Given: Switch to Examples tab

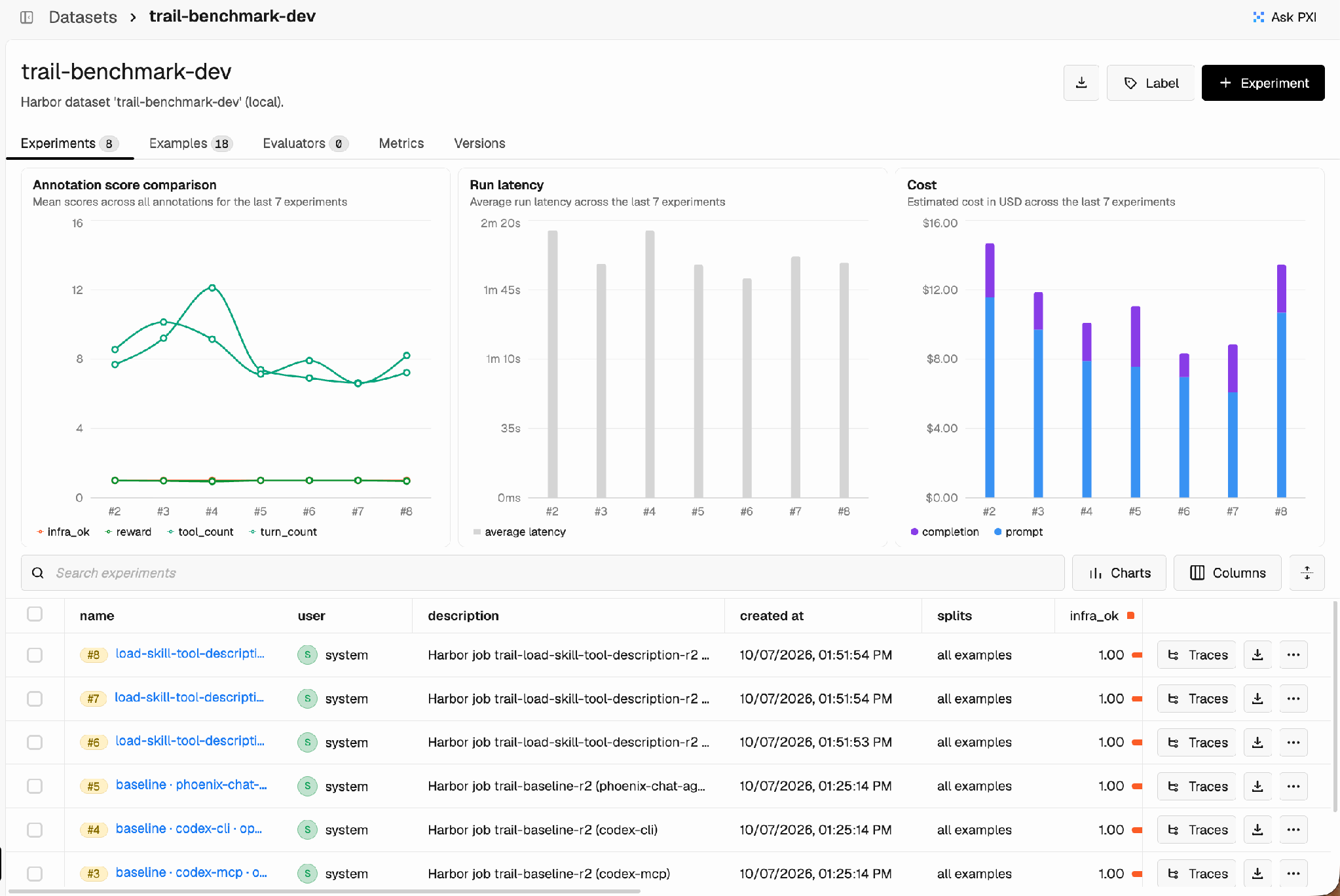Looking at the screenshot, I should (191, 143).
